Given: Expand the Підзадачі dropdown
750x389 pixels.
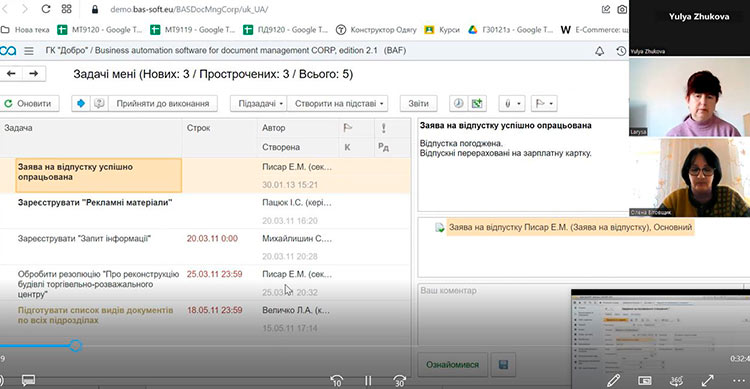Looking at the screenshot, I should pyautogui.click(x=260, y=103).
